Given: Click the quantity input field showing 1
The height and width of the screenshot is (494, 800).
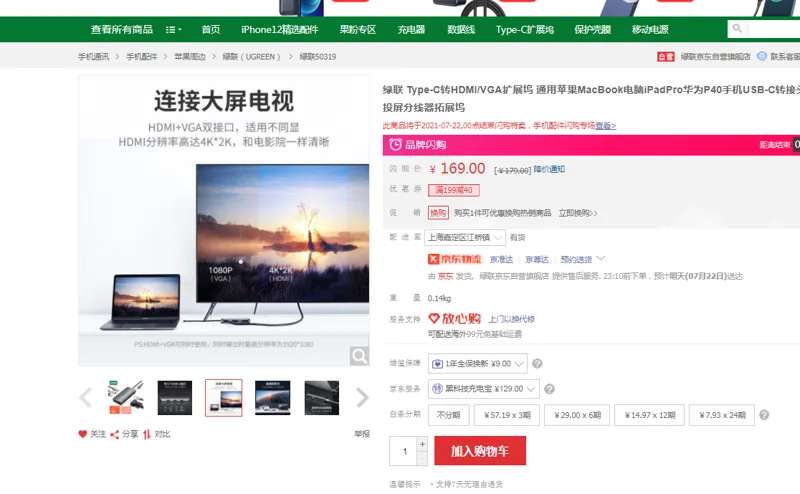Looking at the screenshot, I should [403, 451].
